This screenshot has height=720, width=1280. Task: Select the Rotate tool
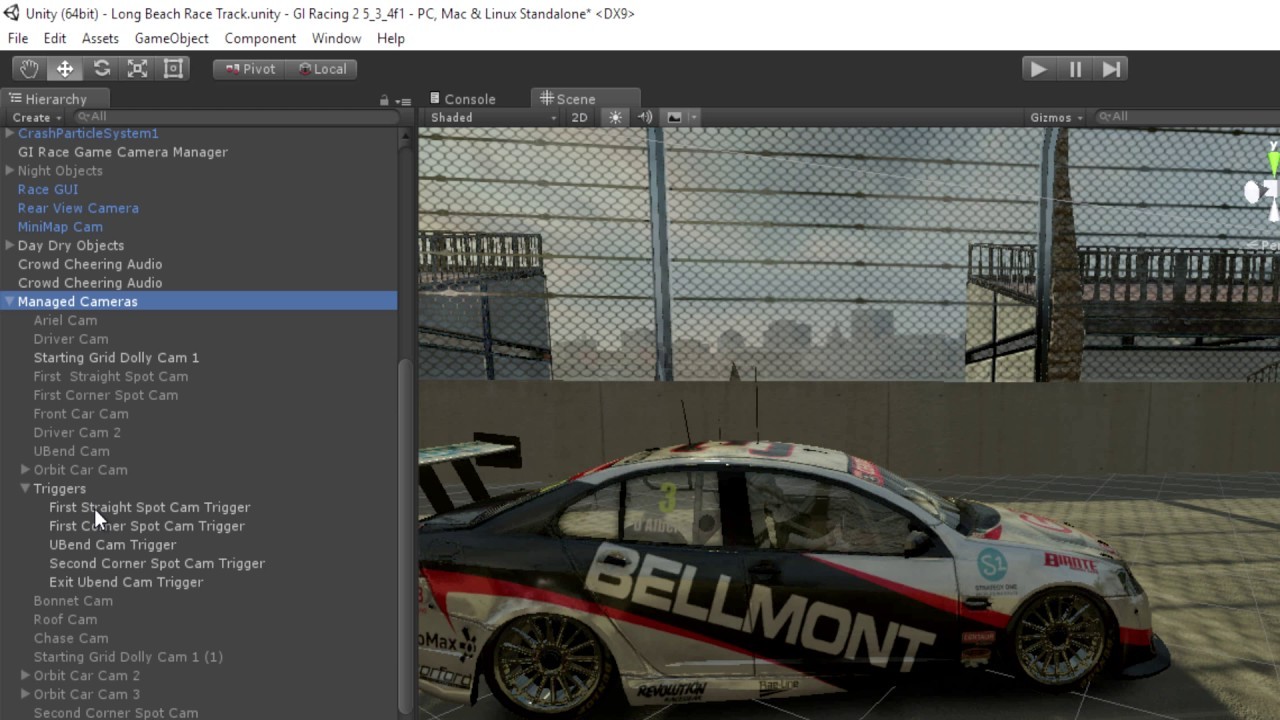click(102, 69)
